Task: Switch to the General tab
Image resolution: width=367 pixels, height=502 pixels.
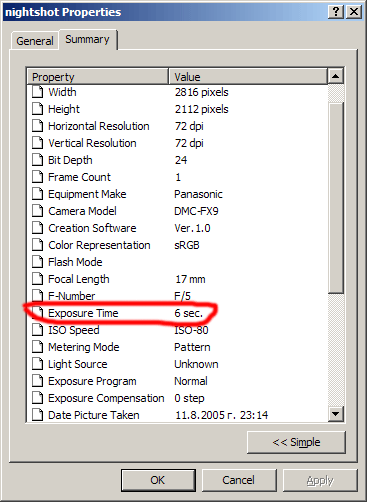Action: (x=35, y=41)
